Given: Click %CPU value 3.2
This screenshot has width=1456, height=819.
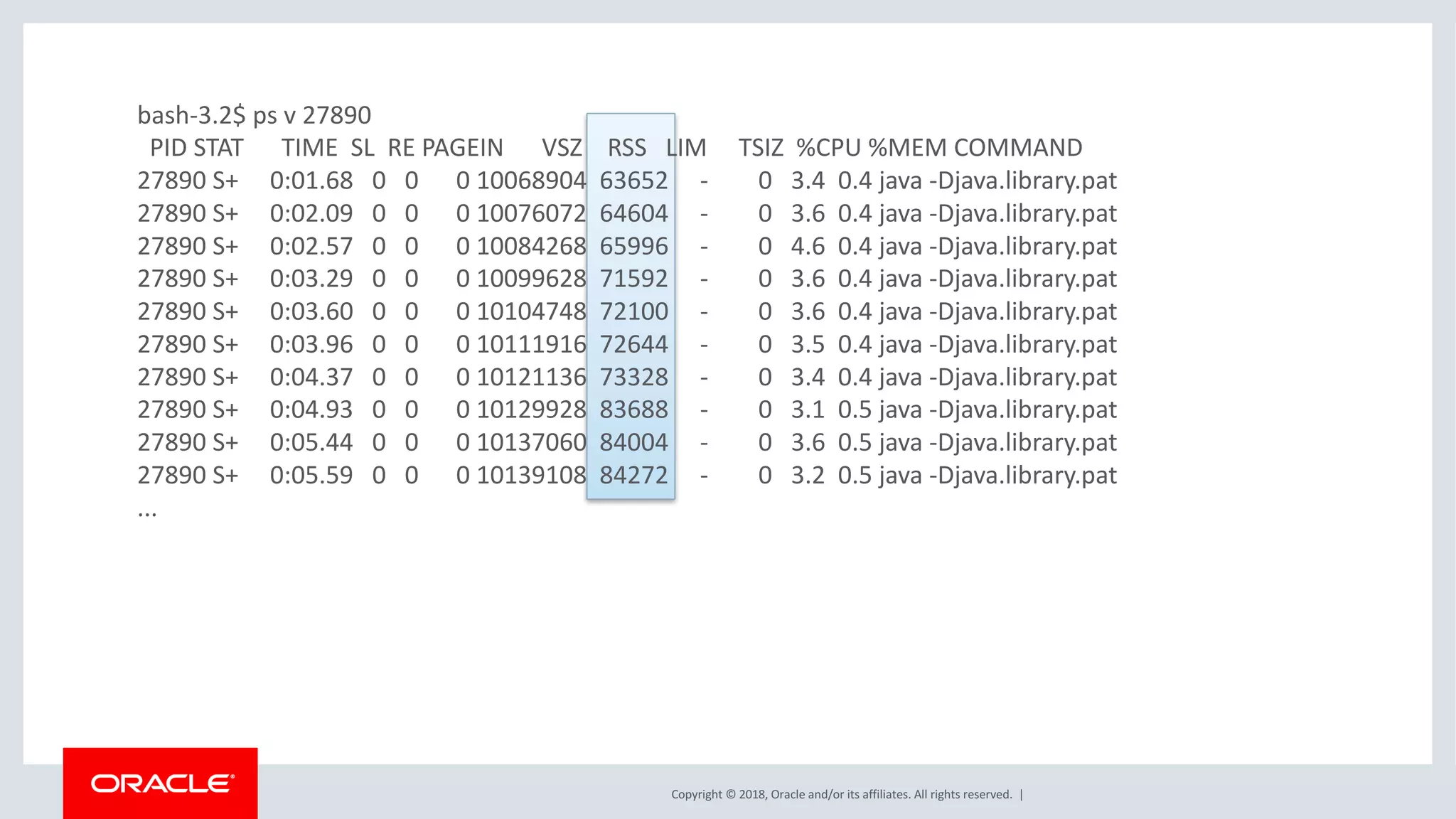Looking at the screenshot, I should 808,475.
